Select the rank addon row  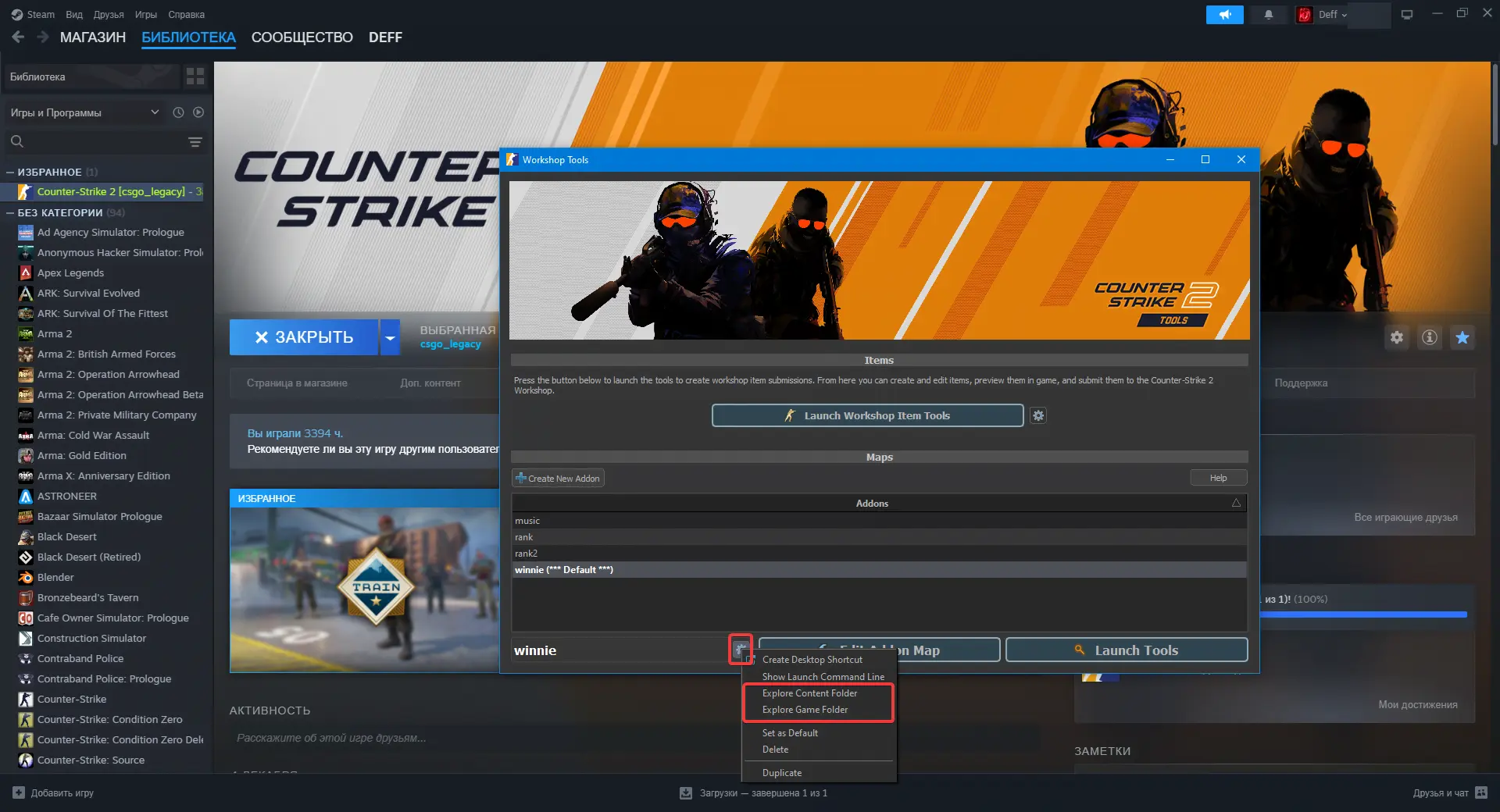coord(879,537)
